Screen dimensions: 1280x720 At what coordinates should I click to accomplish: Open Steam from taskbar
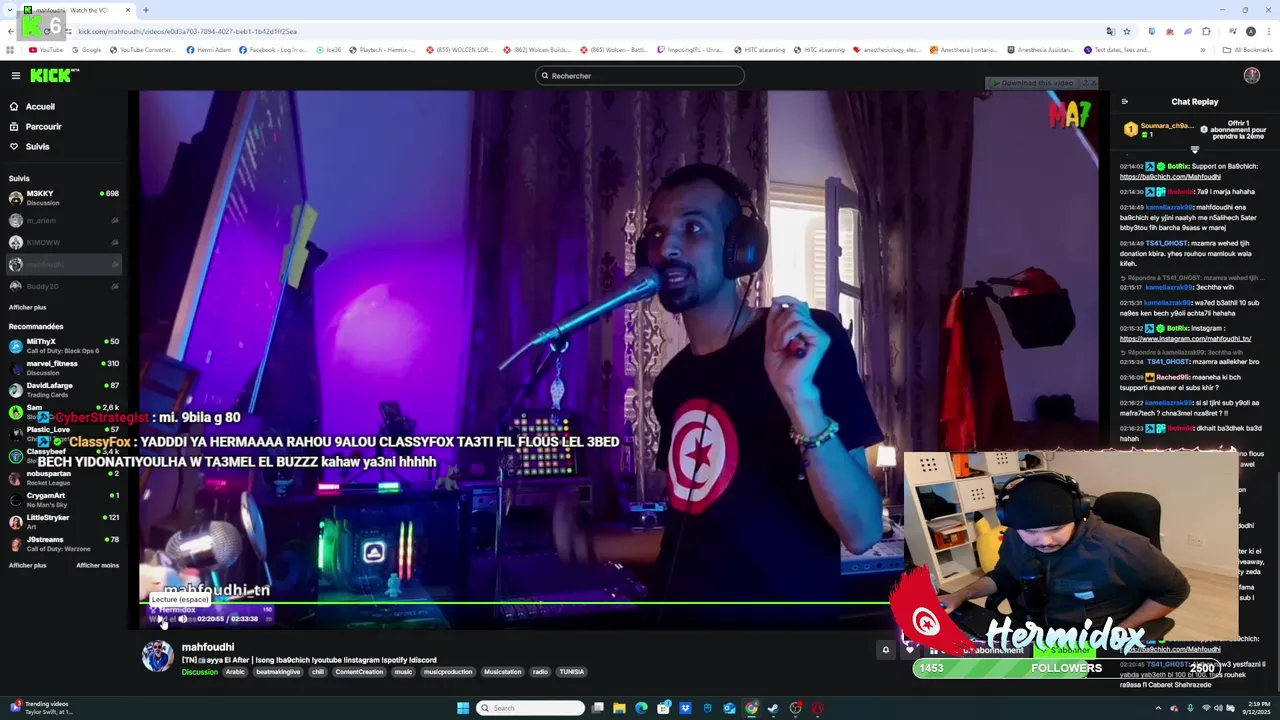click(773, 708)
